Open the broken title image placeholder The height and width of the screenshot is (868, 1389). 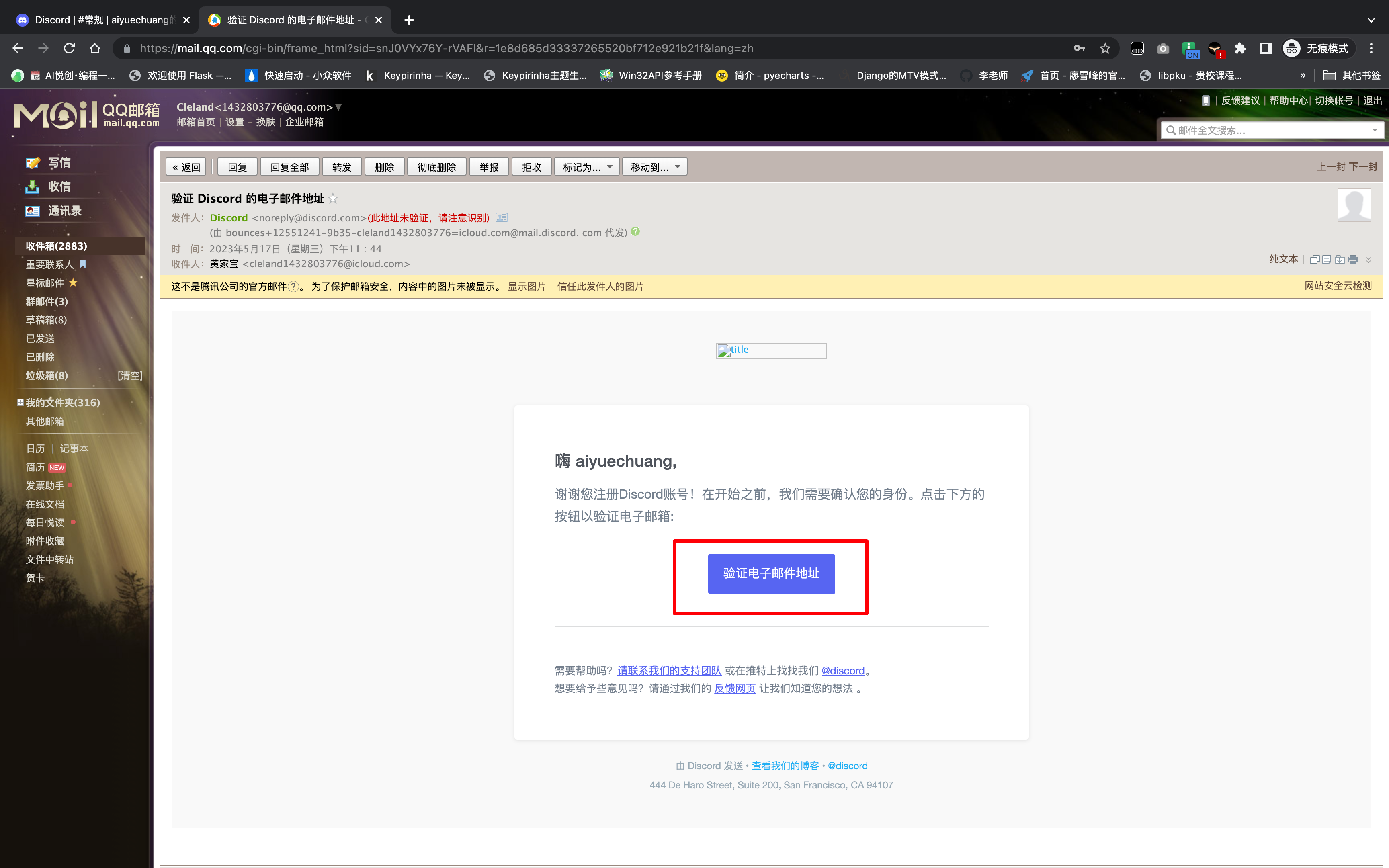[771, 350]
